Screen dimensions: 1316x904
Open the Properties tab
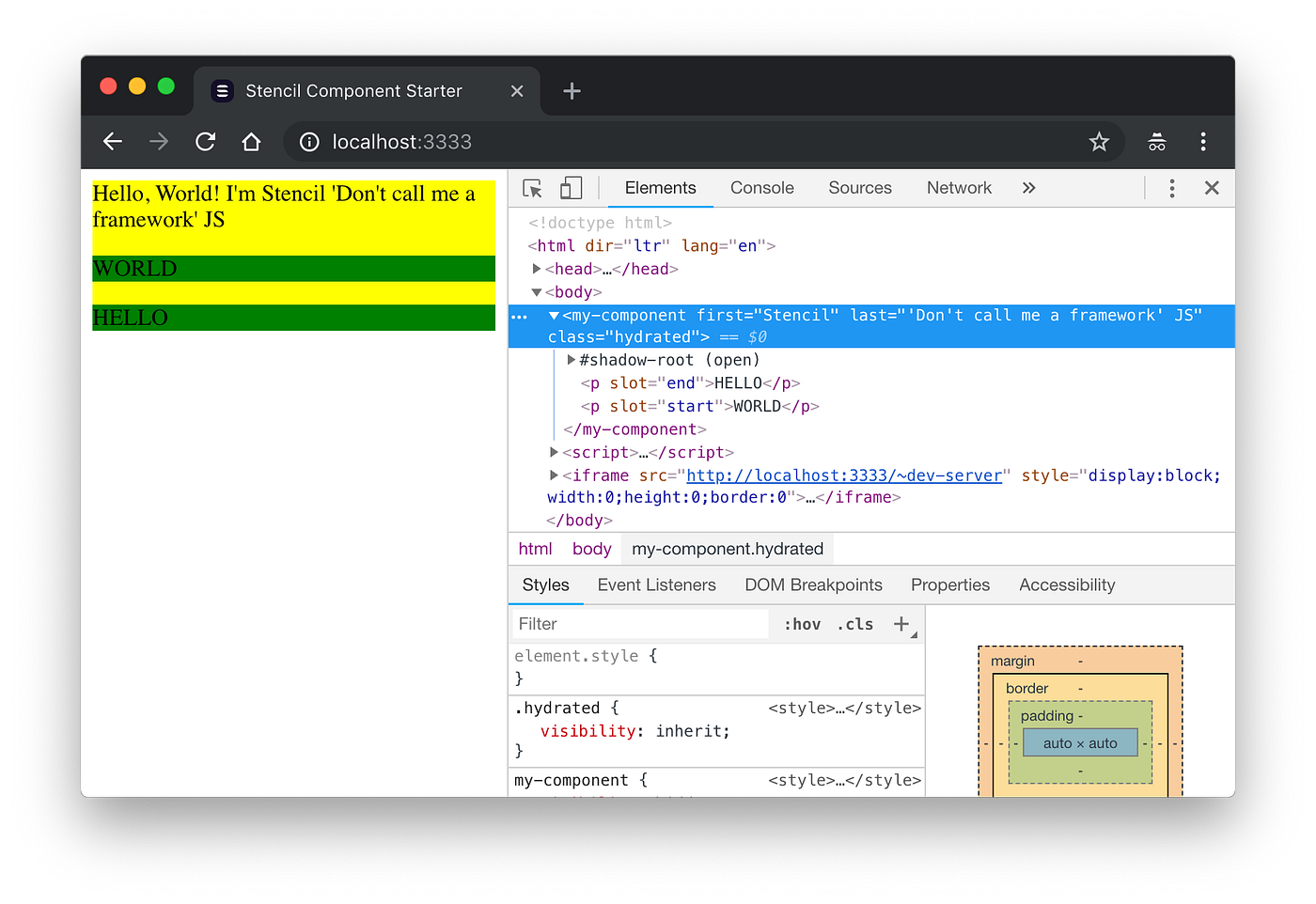(950, 585)
